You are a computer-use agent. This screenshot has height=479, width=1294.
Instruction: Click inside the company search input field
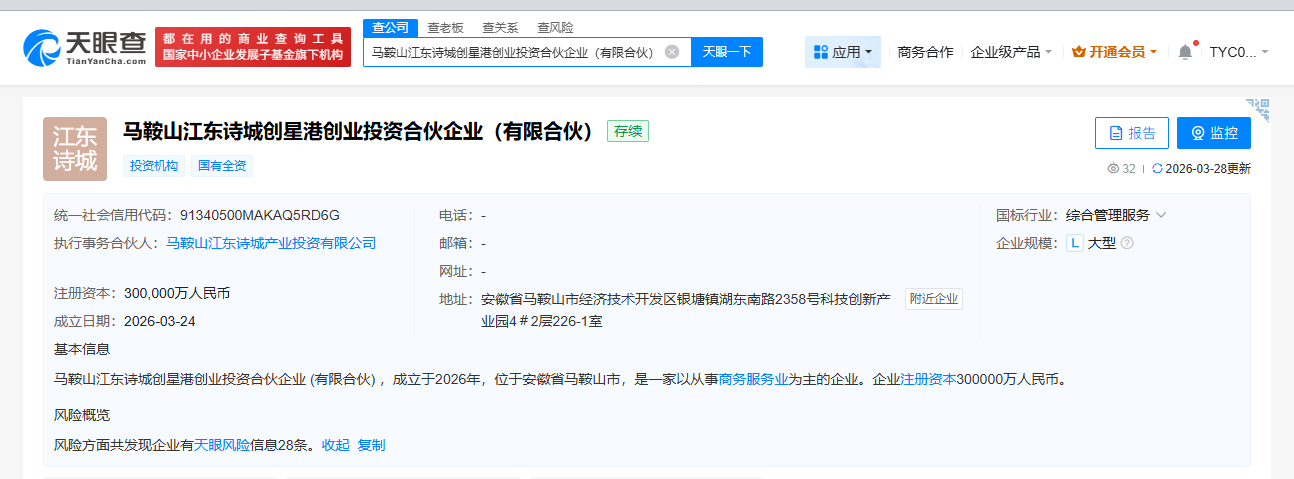pyautogui.click(x=510, y=52)
